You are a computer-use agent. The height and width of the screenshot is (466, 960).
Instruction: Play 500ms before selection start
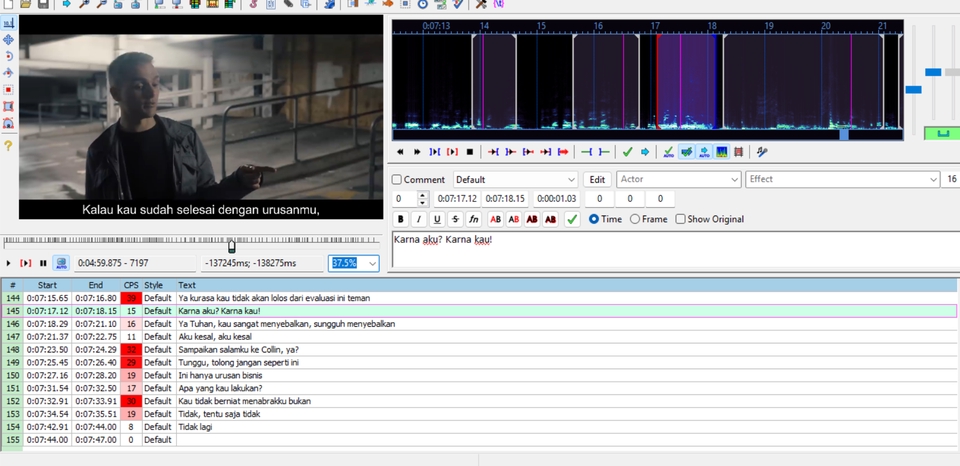493,152
